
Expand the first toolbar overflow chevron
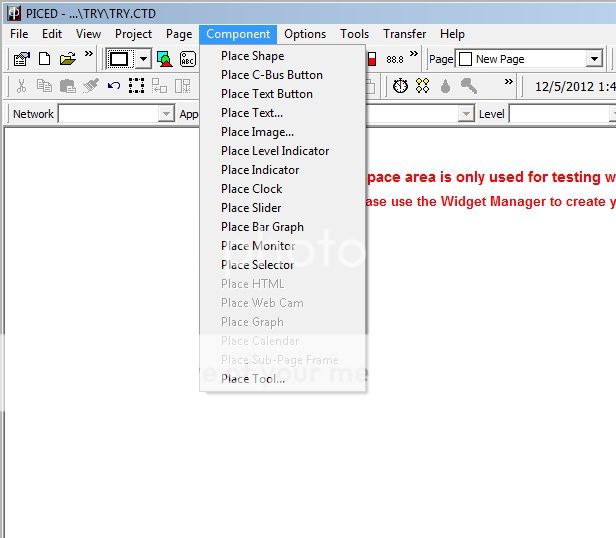[89, 55]
